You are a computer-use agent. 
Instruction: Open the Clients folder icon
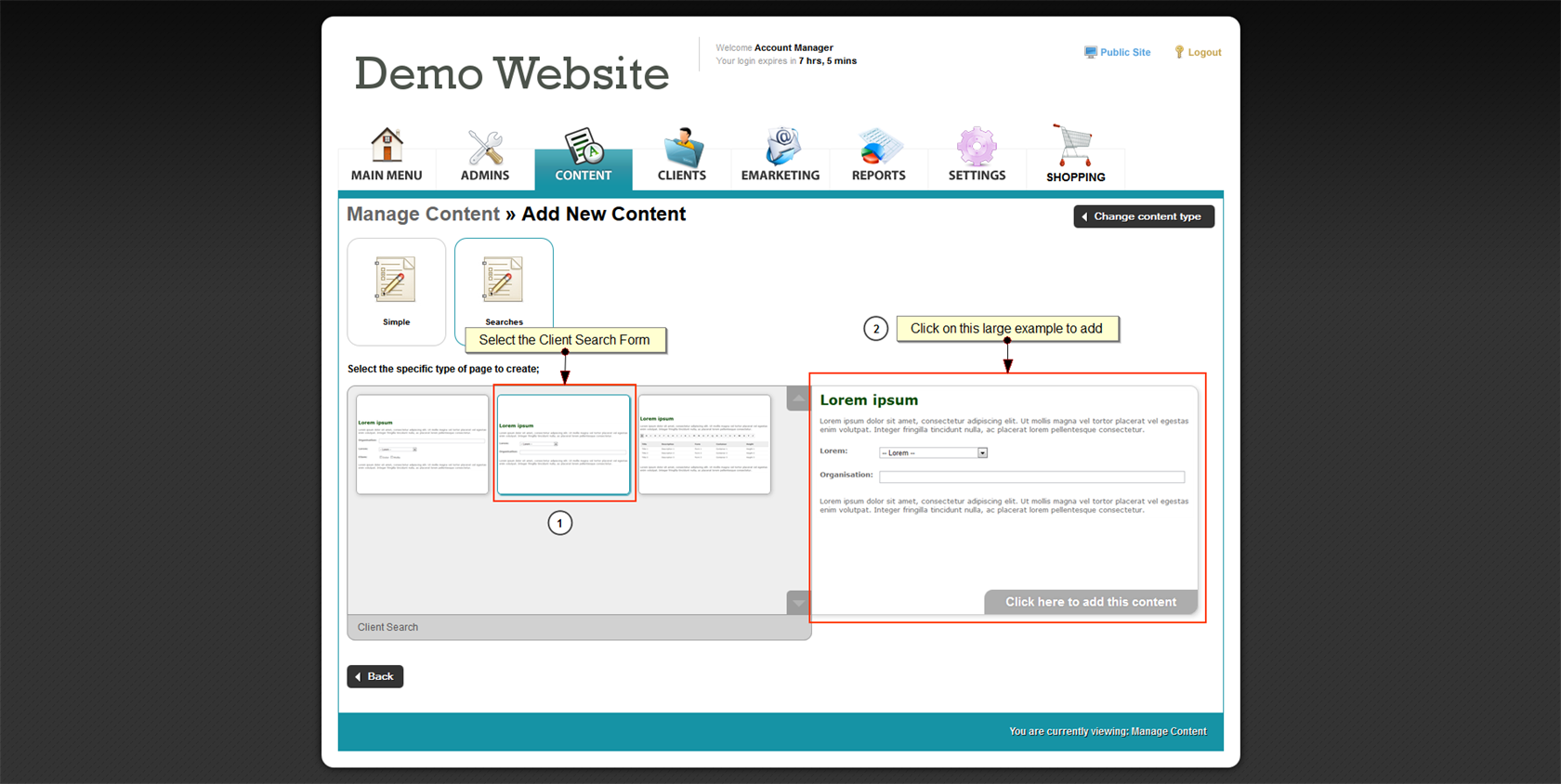(682, 148)
